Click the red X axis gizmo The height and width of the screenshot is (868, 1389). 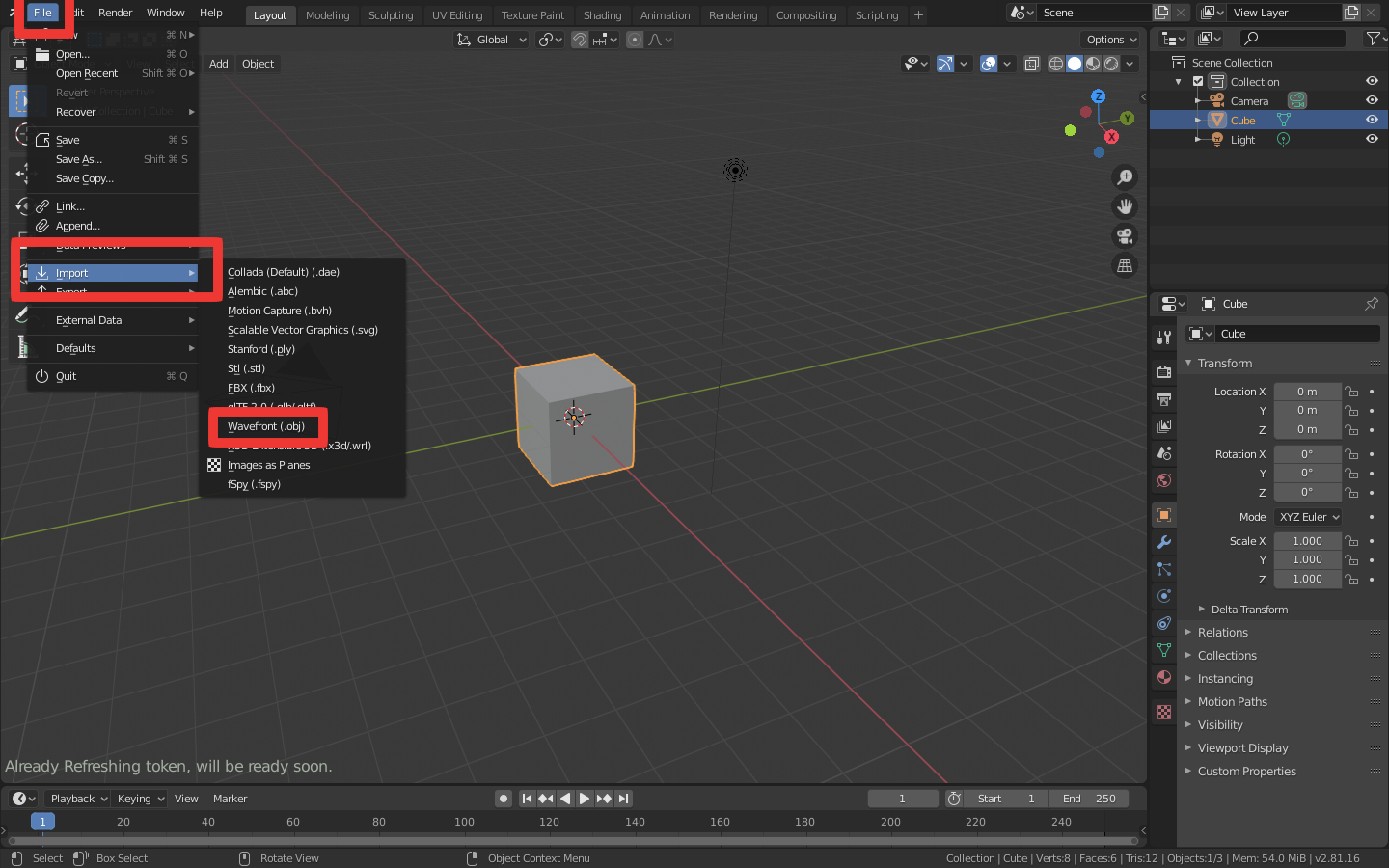pyautogui.click(x=1111, y=137)
